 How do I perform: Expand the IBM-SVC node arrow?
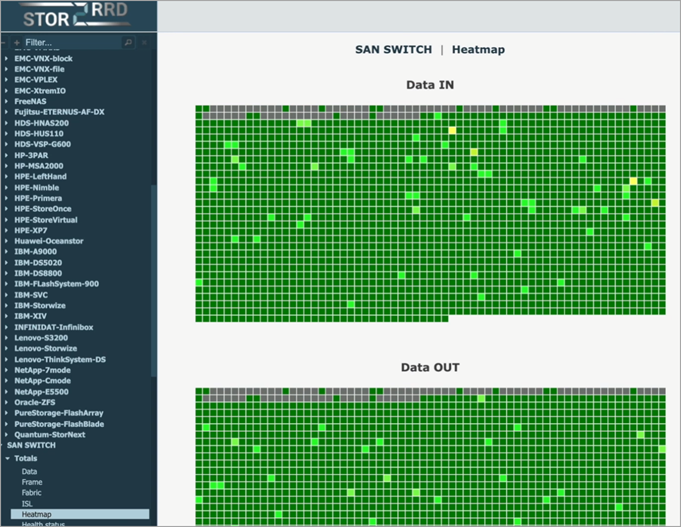coord(6,295)
